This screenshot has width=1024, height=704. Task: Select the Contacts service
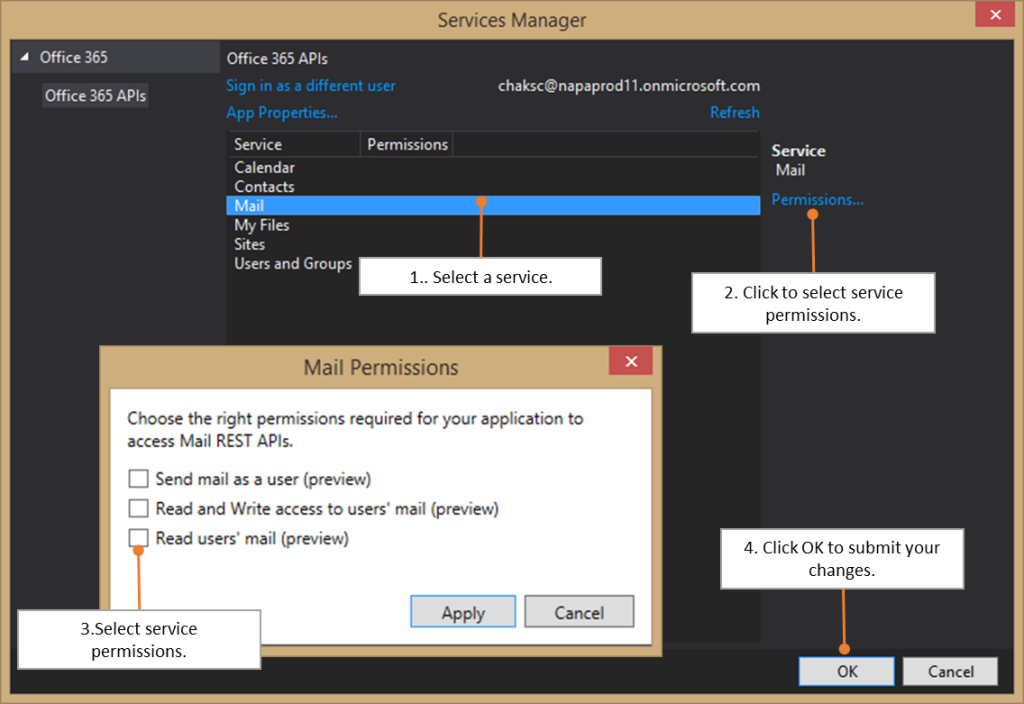coord(264,187)
